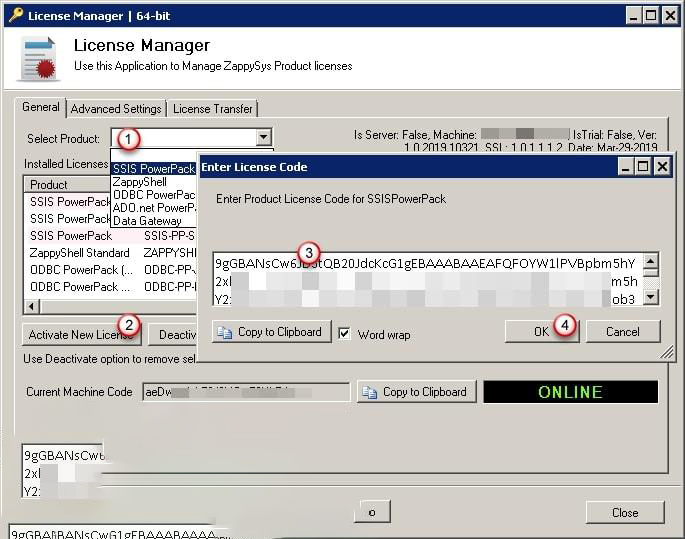Click the partially hidden Deactivate button
Viewport: 685px width, 539px height.
coord(173,335)
